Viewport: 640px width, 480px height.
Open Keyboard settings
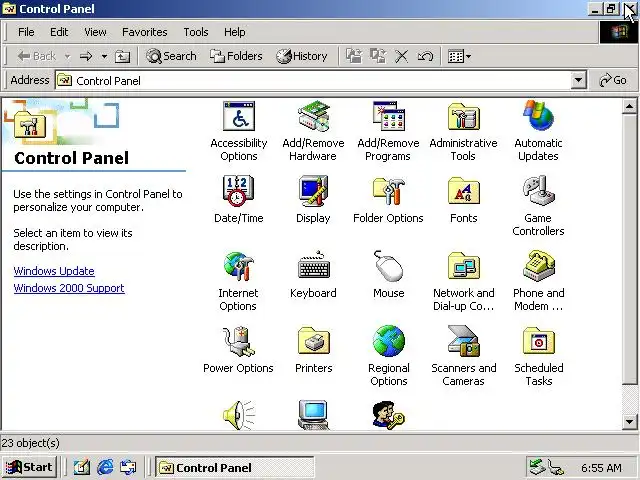click(x=313, y=275)
